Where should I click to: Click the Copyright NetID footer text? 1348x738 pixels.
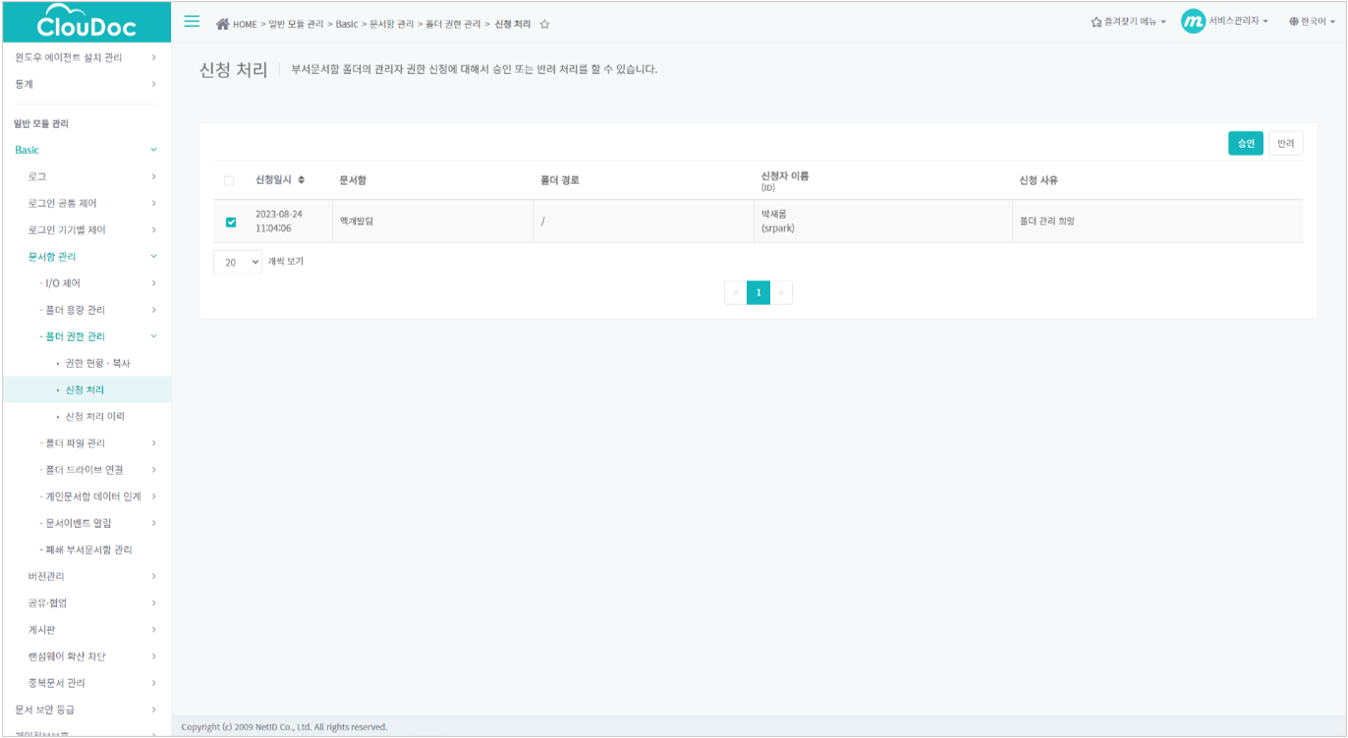tap(284, 727)
